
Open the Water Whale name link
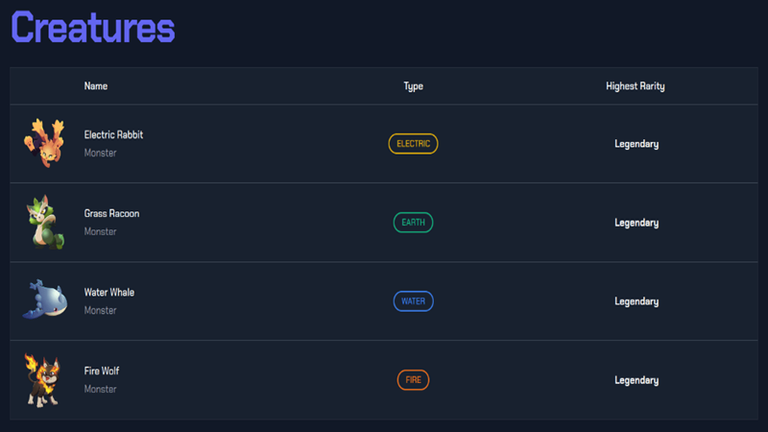pyautogui.click(x=109, y=292)
